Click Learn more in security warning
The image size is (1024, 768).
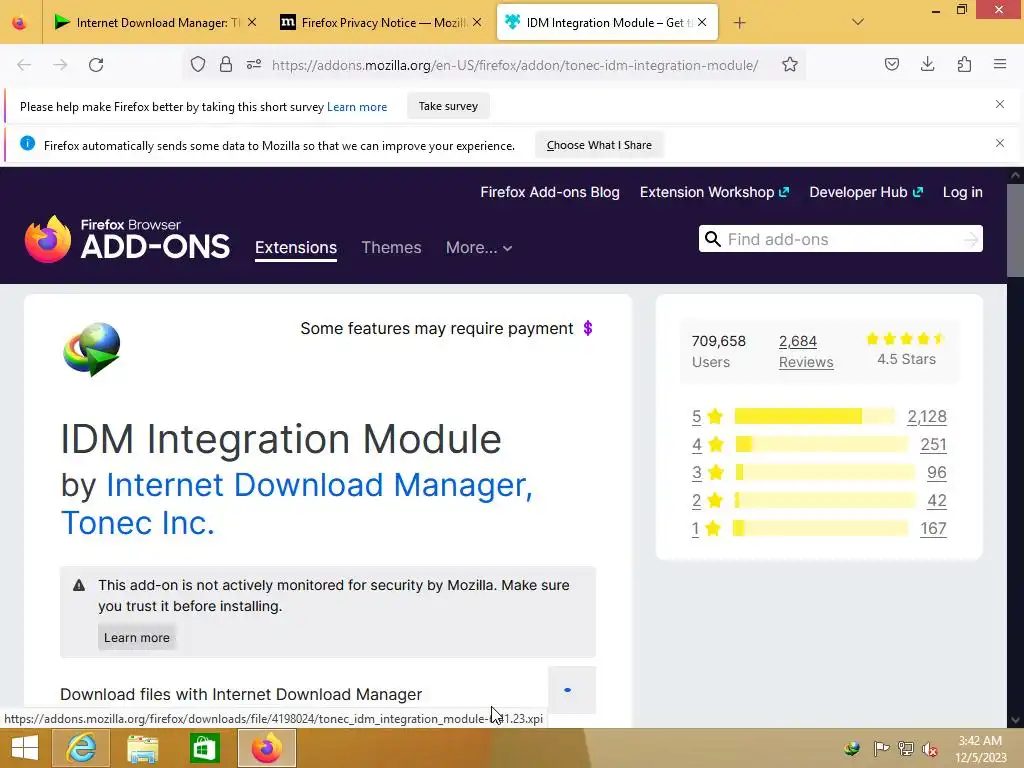[136, 637]
